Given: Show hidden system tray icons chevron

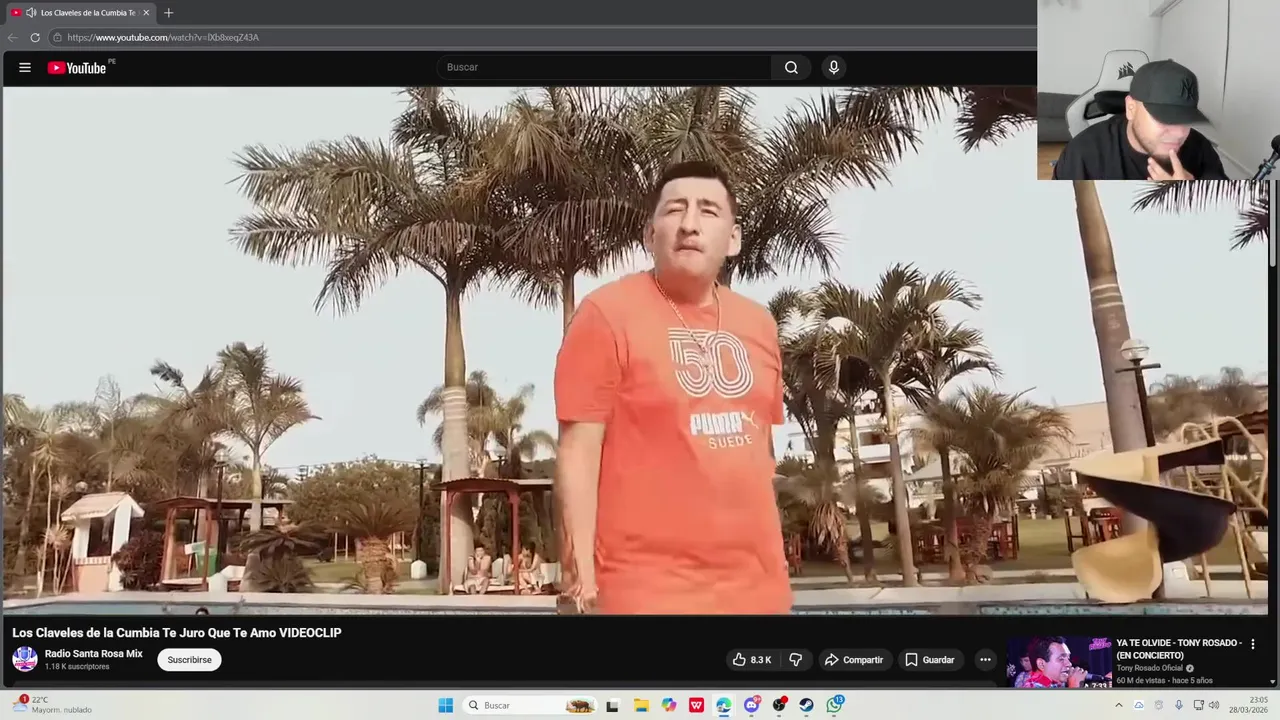Looking at the screenshot, I should click(1118, 705).
